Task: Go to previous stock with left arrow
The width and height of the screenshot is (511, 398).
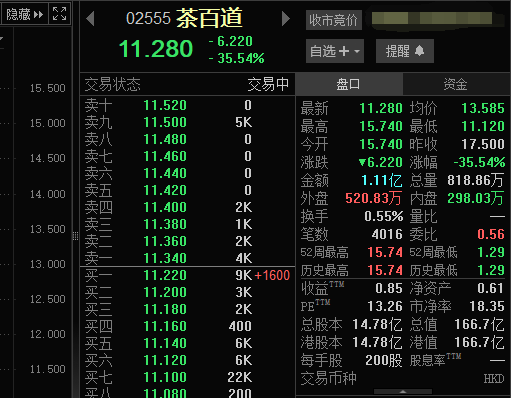Action: pos(90,18)
